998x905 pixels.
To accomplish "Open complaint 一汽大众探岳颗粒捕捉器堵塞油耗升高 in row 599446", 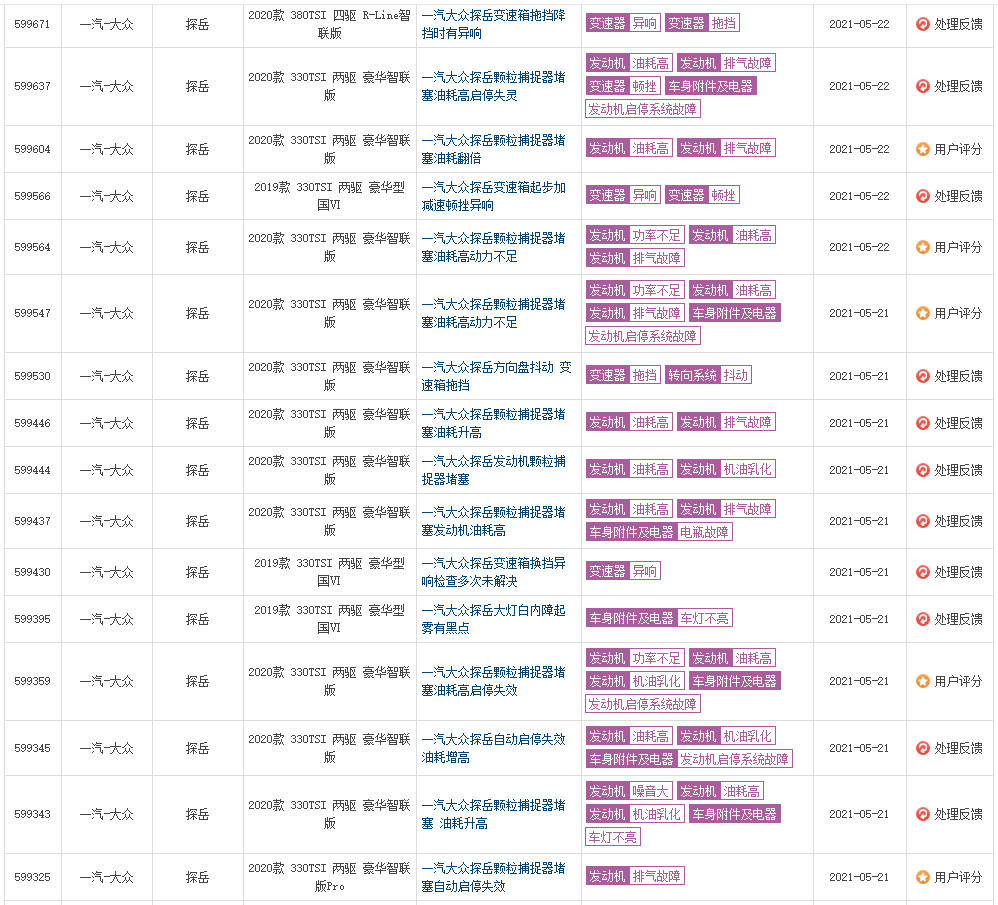I will (x=493, y=423).
